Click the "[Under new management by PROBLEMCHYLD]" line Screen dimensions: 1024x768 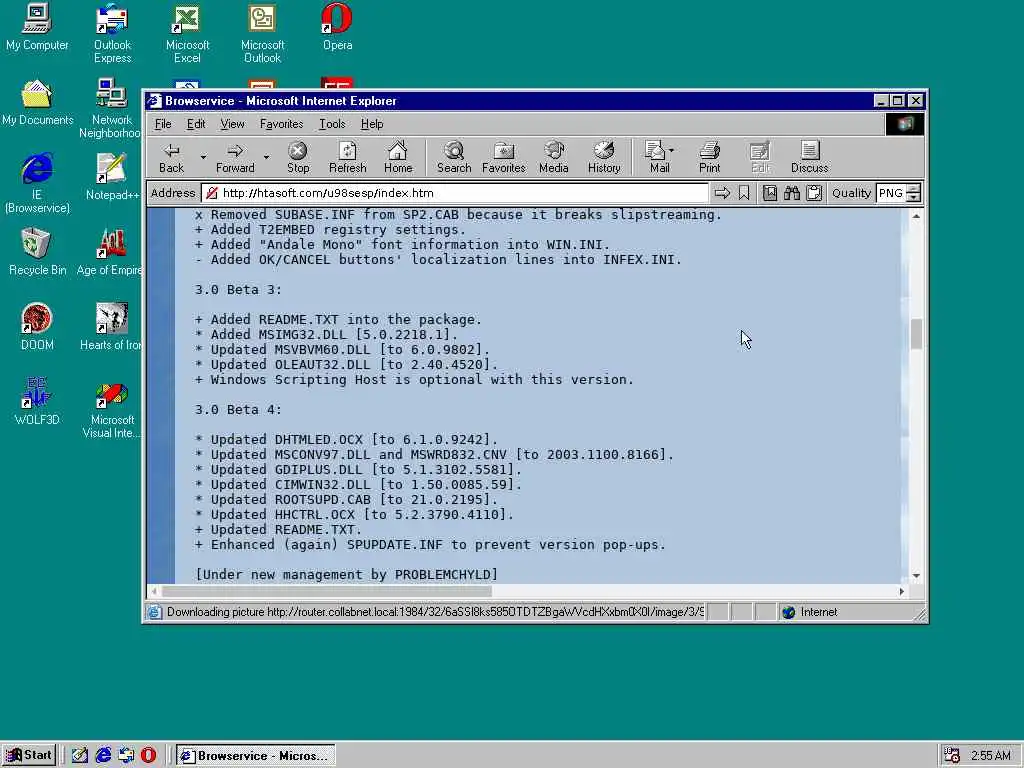(346, 575)
